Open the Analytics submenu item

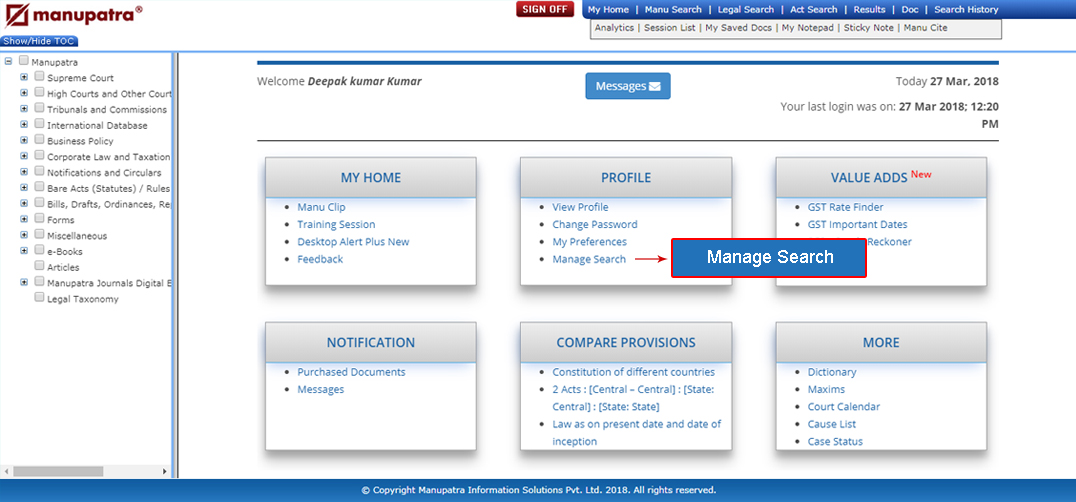pyautogui.click(x=614, y=28)
